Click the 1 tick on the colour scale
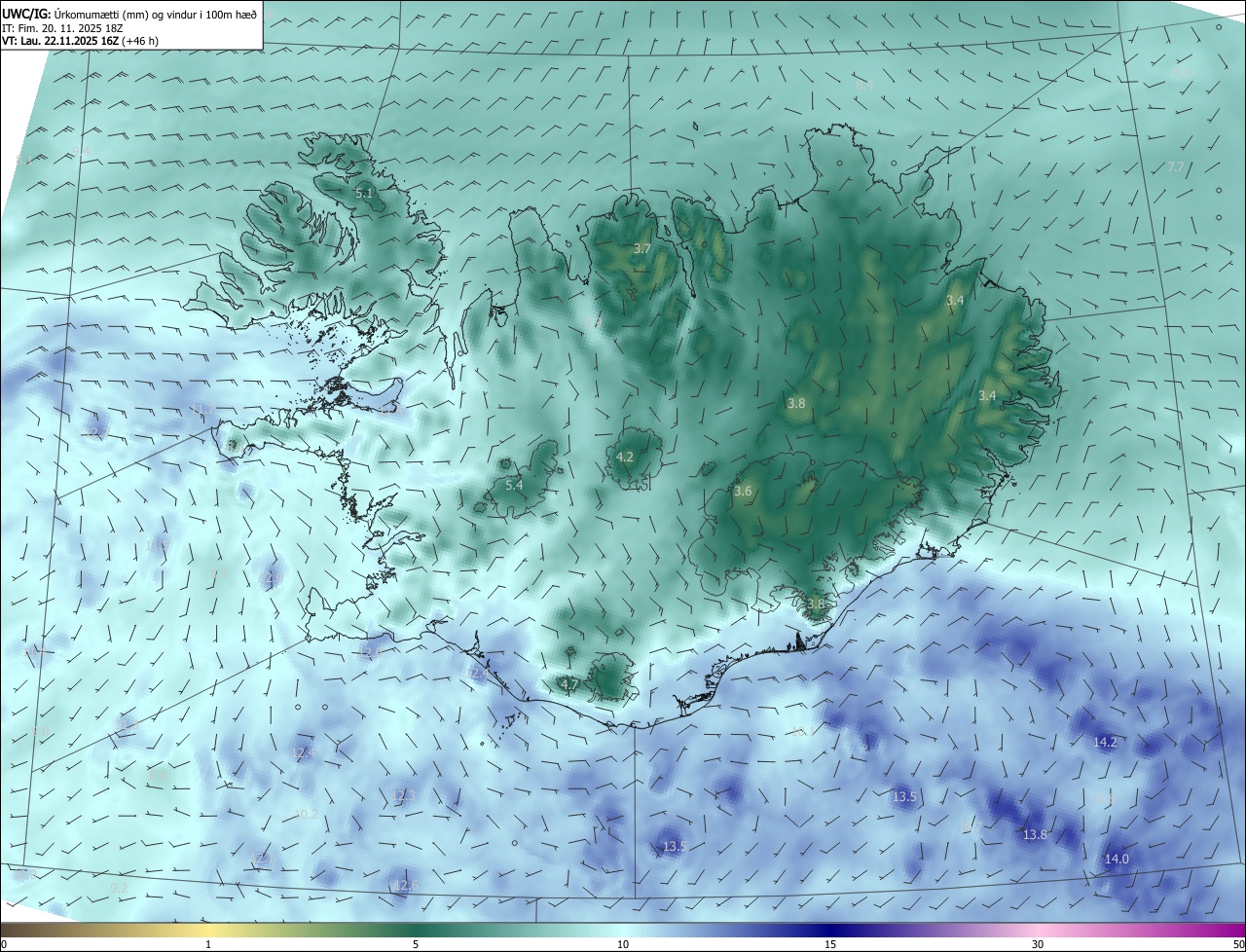Image resolution: width=1246 pixels, height=952 pixels. (x=208, y=944)
